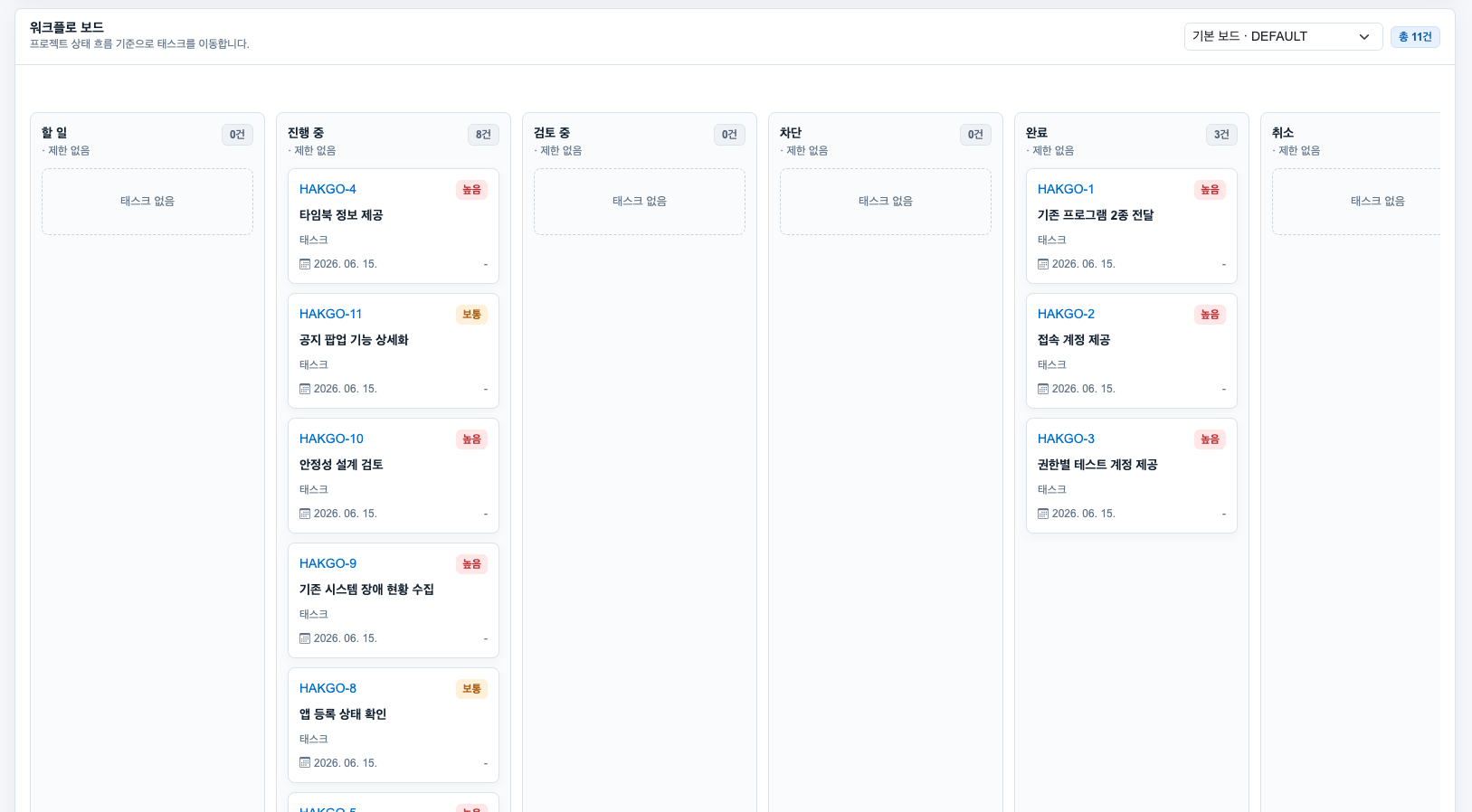1472x812 pixels.
Task: Click the 차단 column header
Action: [x=791, y=133]
